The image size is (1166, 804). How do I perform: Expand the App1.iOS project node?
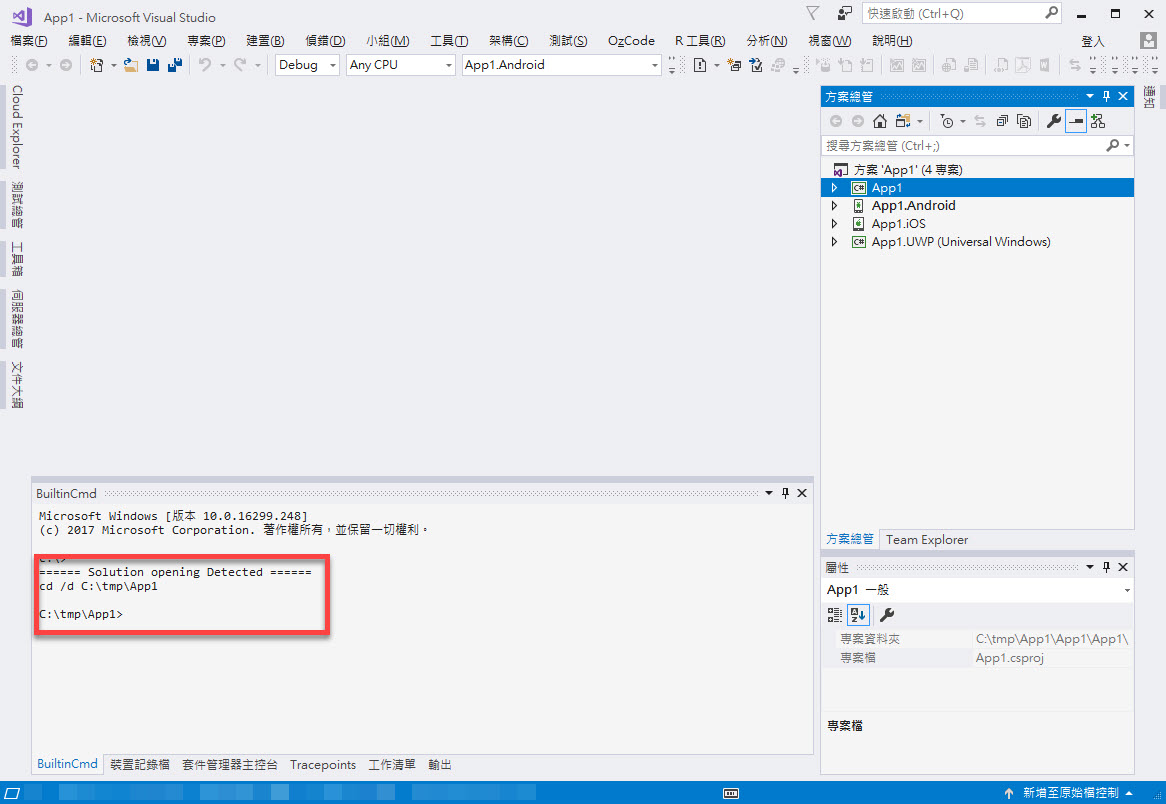[834, 224]
